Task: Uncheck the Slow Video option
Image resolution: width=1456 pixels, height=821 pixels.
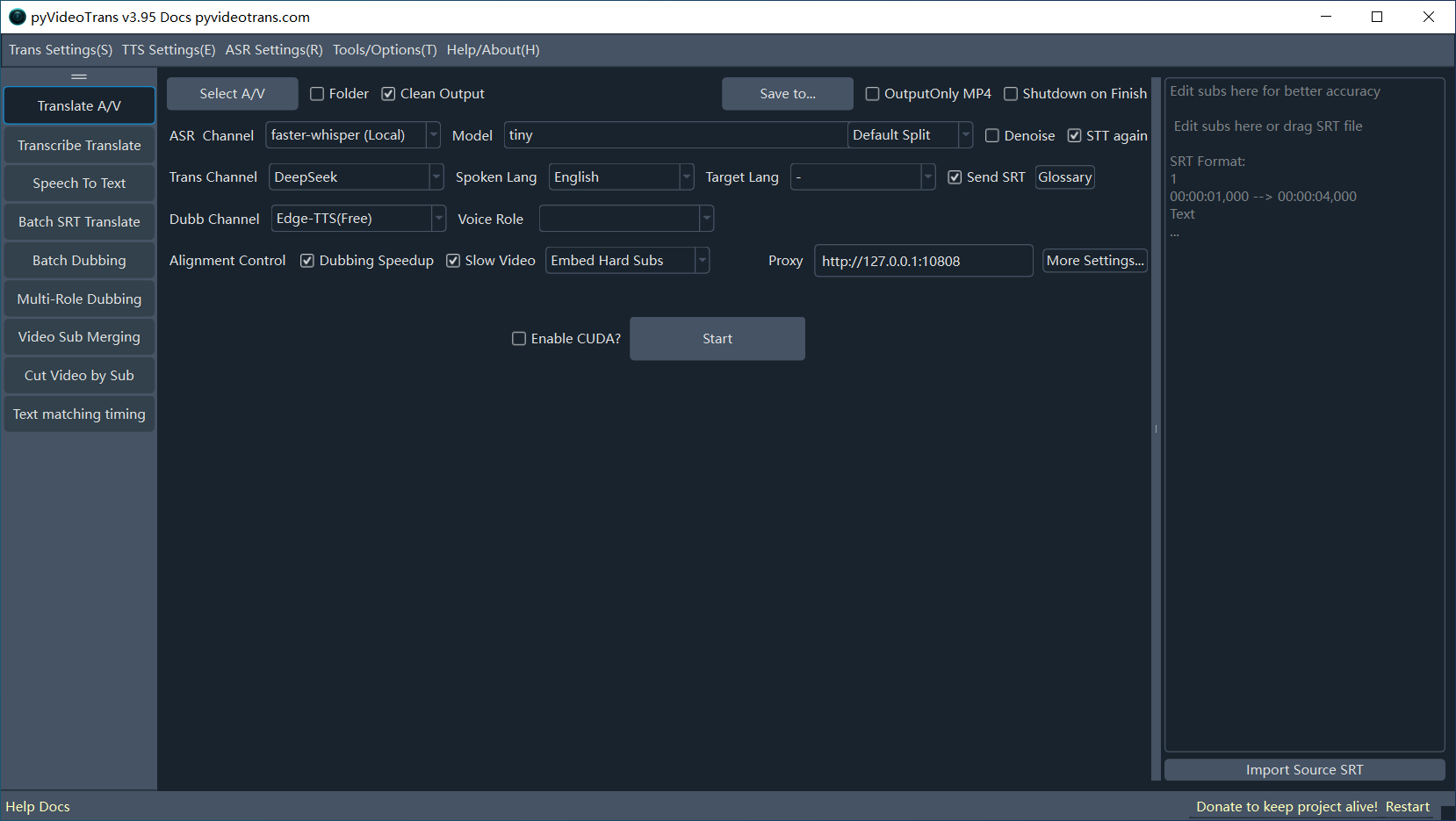Action: [454, 261]
